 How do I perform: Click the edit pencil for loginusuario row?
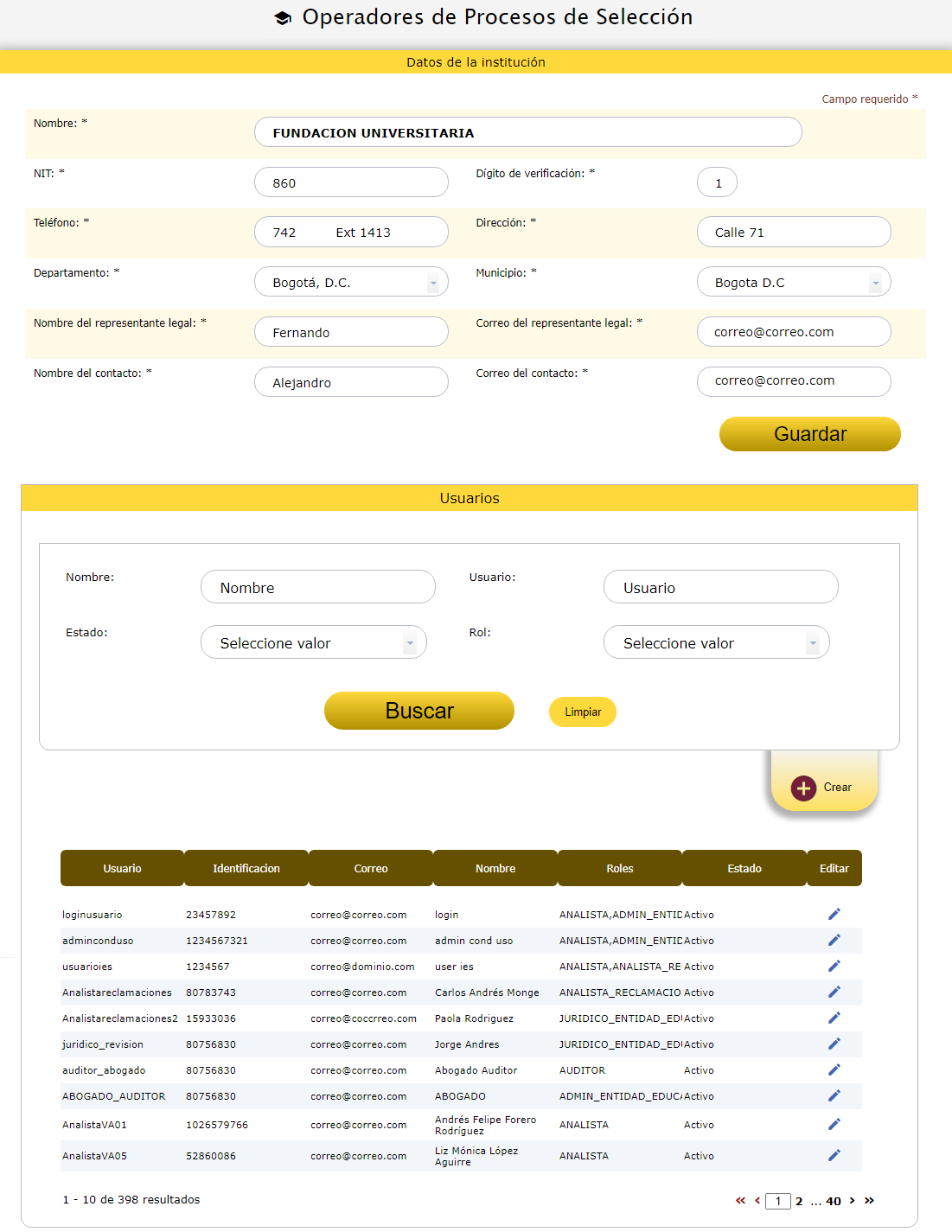pos(834,914)
